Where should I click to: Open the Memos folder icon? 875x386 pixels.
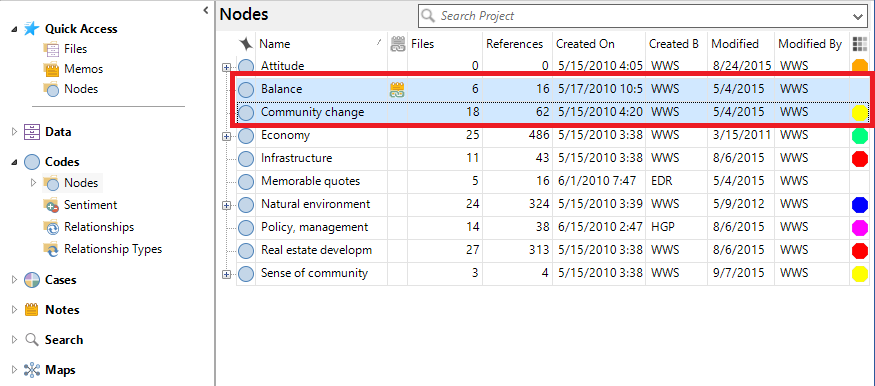pos(51,69)
